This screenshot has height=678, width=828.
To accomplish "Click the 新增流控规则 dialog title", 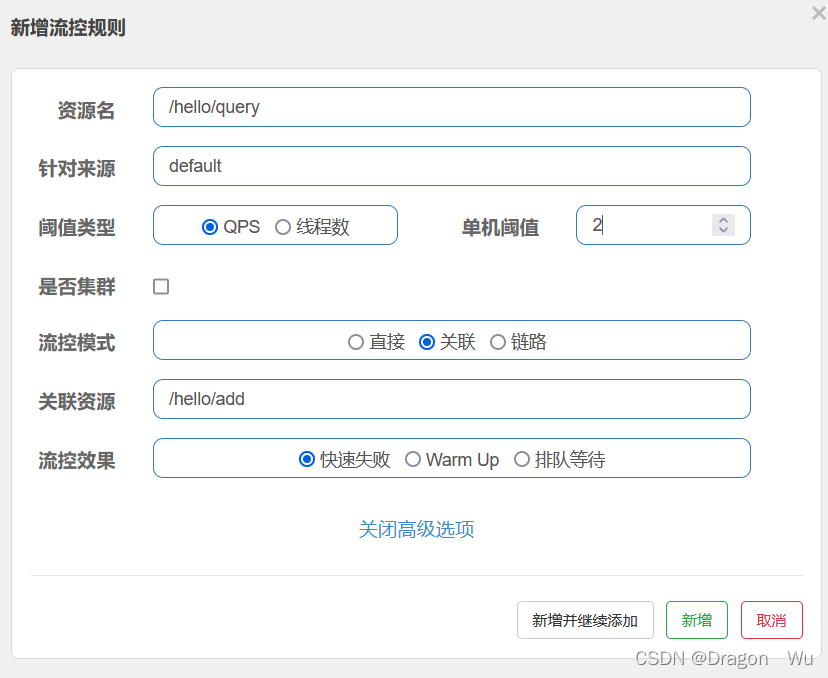I will coord(68,27).
